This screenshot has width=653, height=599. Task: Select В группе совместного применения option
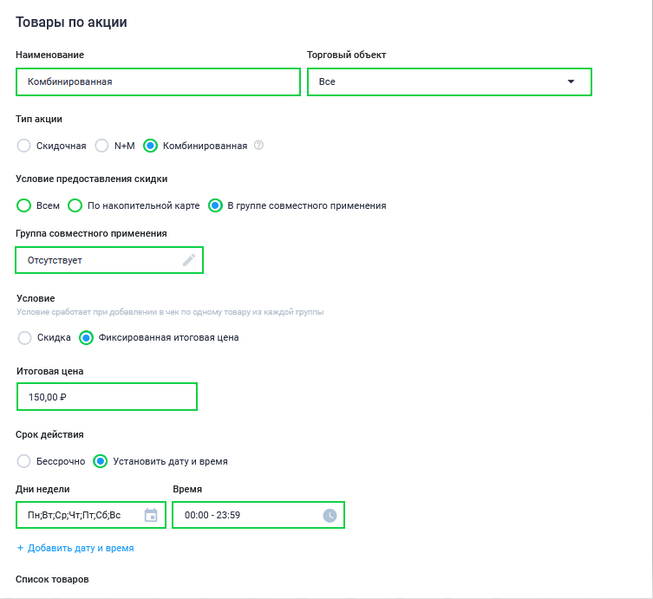pos(215,205)
